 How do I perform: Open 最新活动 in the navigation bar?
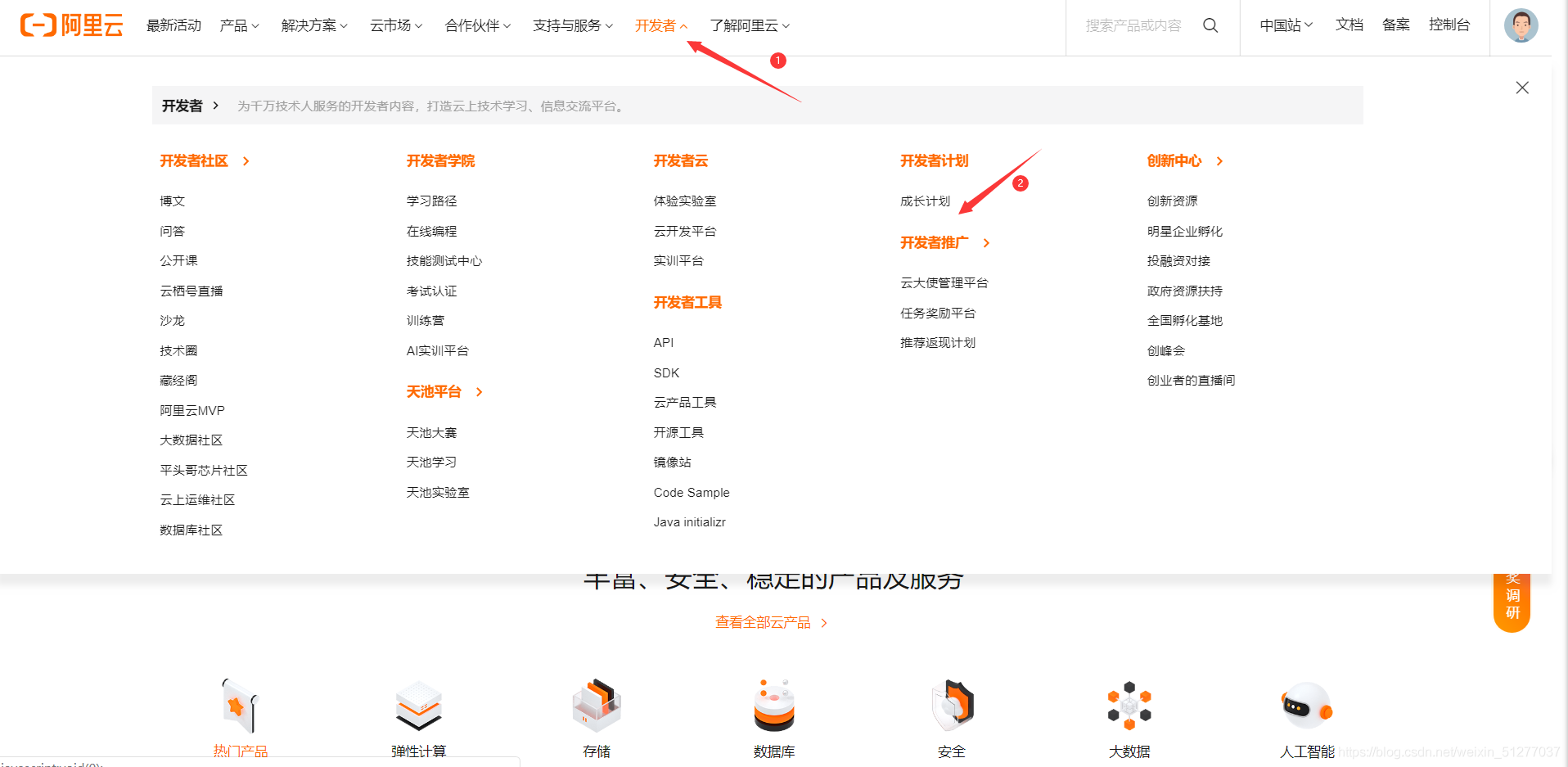tap(173, 25)
